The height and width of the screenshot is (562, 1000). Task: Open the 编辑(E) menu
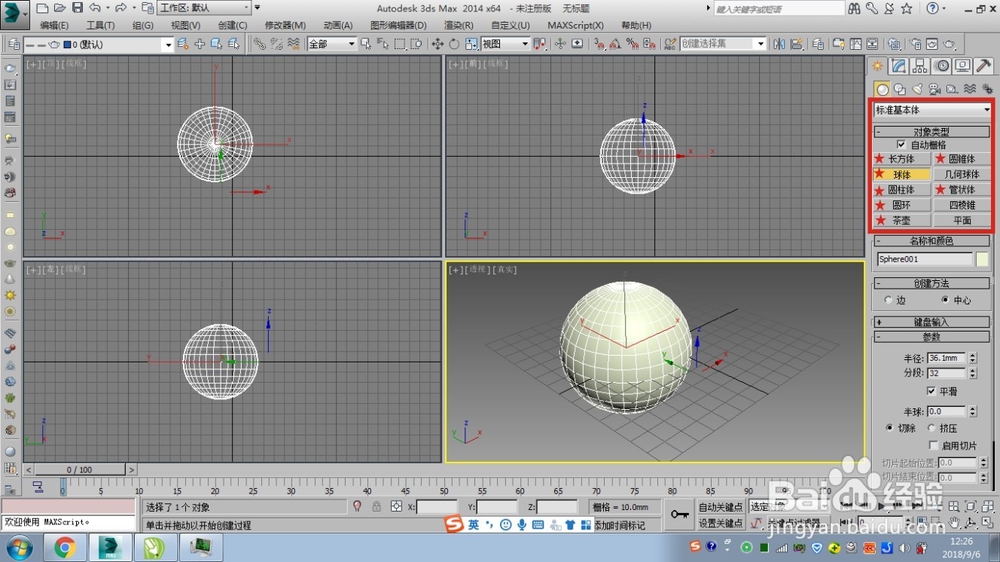pos(54,26)
